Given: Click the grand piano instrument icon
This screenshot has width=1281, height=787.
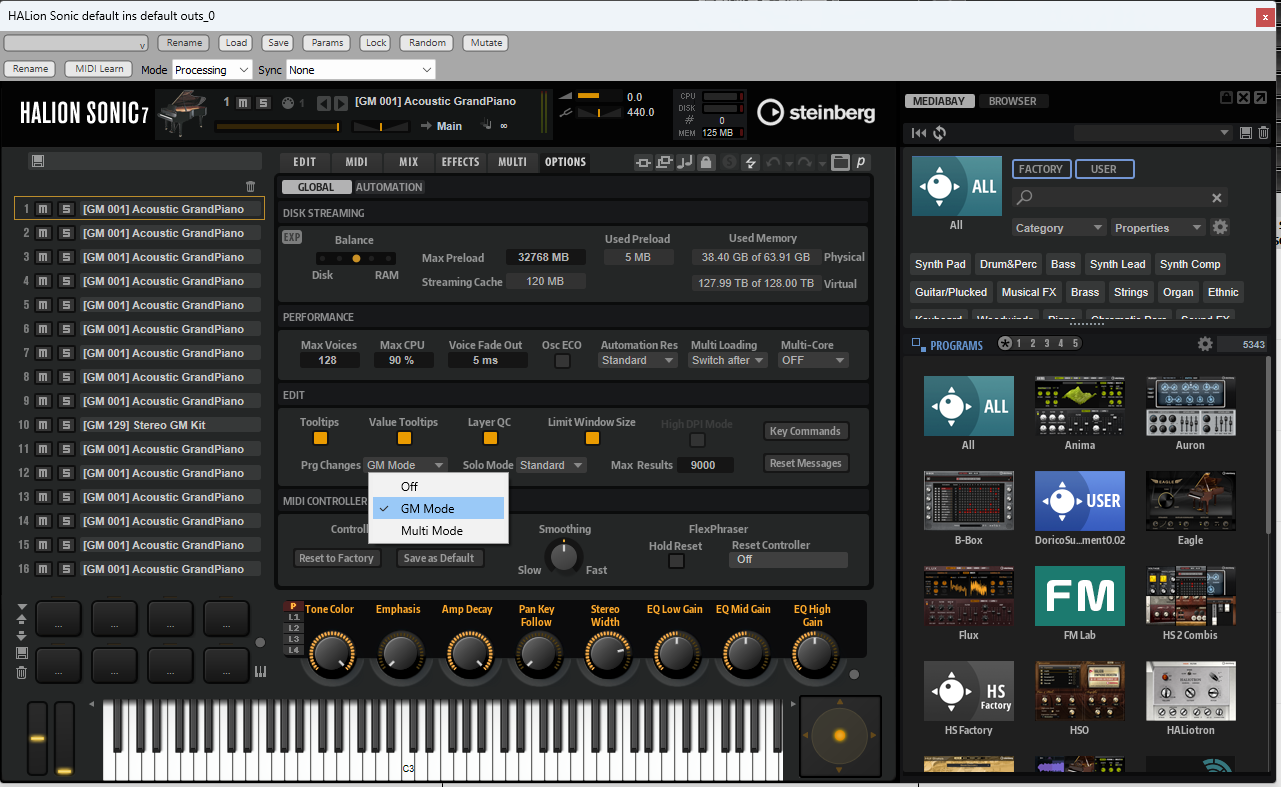Looking at the screenshot, I should [x=183, y=112].
